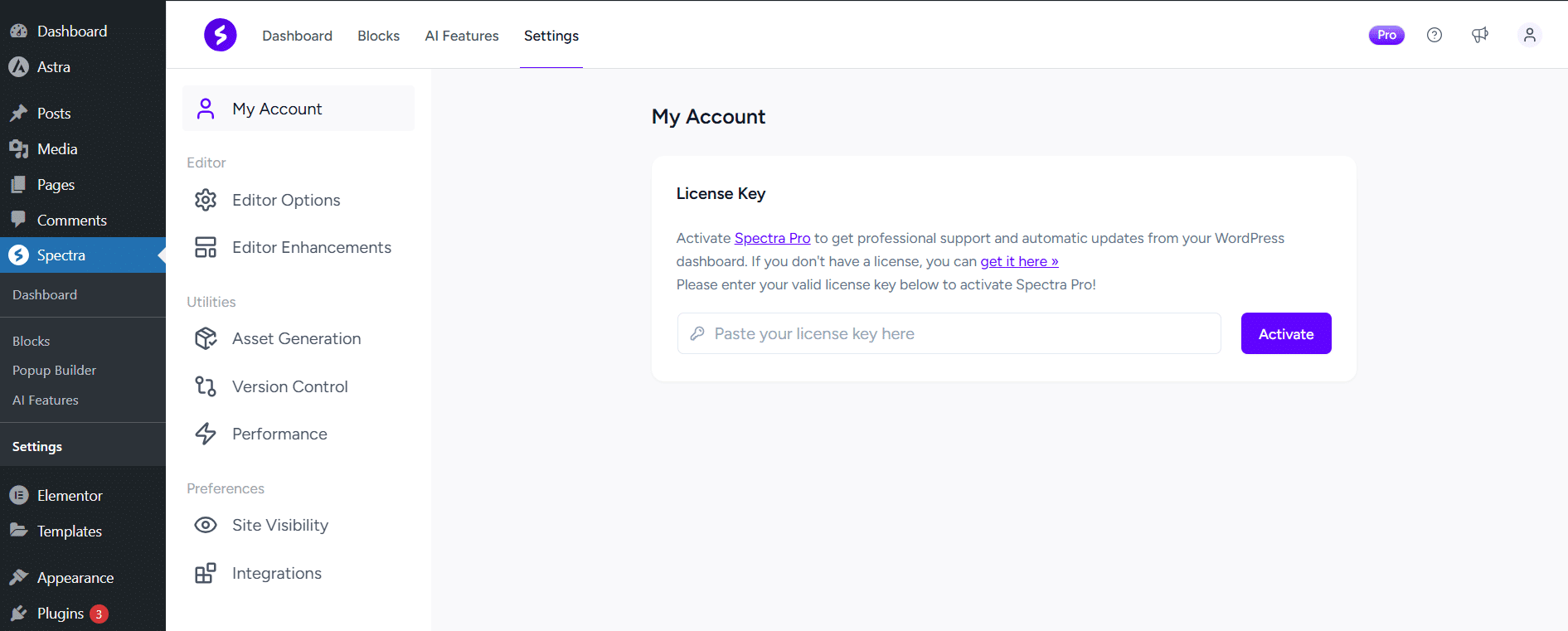Click the Pro badge
Viewport: 1568px width, 631px height.
click(1386, 35)
